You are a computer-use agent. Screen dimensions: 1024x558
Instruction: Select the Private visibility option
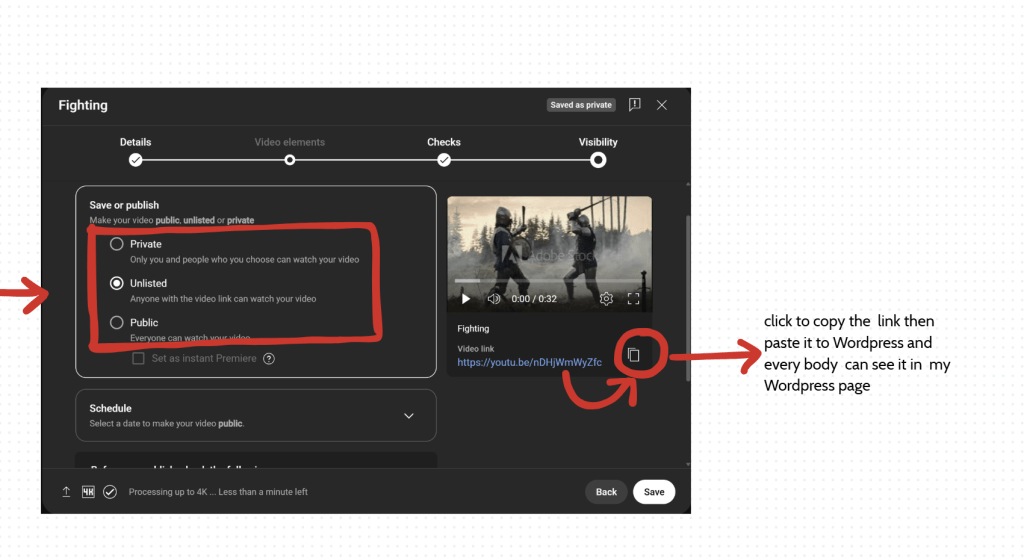click(x=117, y=244)
